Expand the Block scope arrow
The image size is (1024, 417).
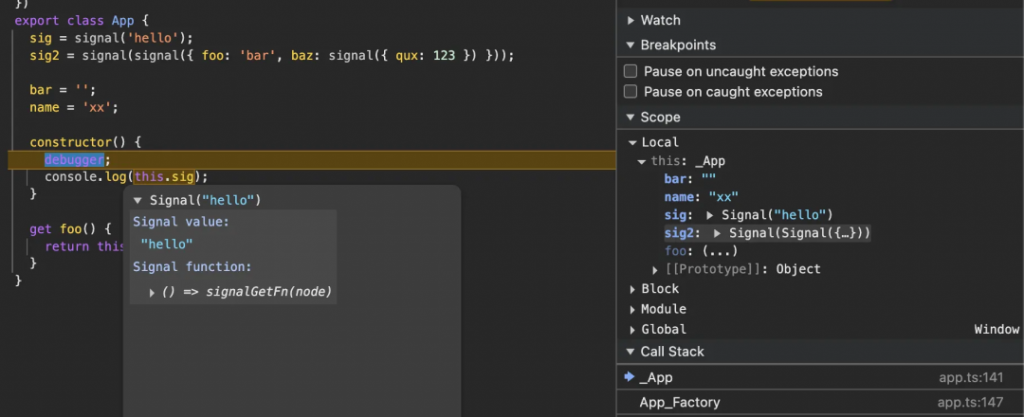pos(632,289)
